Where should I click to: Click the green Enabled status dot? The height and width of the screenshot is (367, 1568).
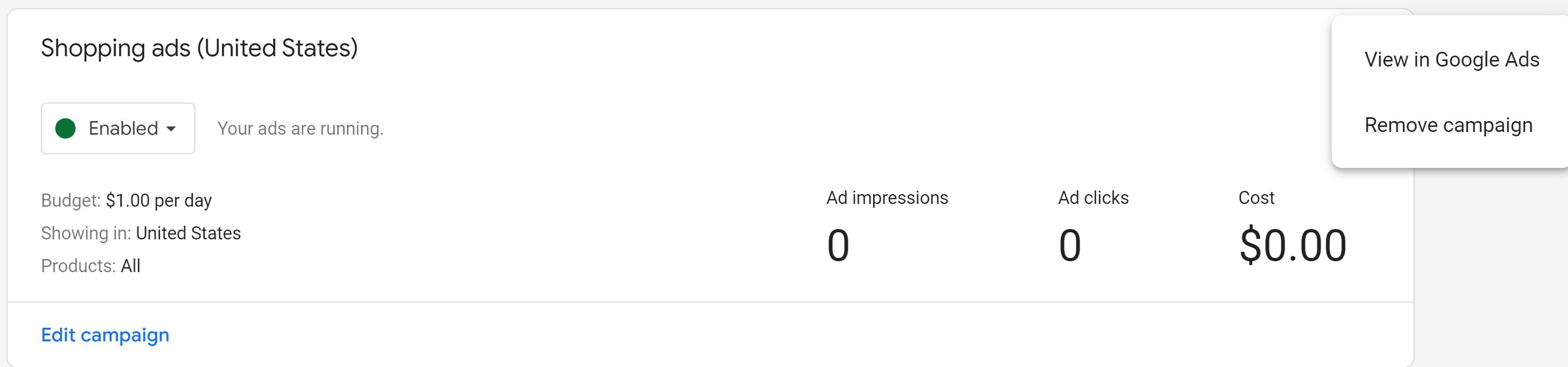point(65,128)
